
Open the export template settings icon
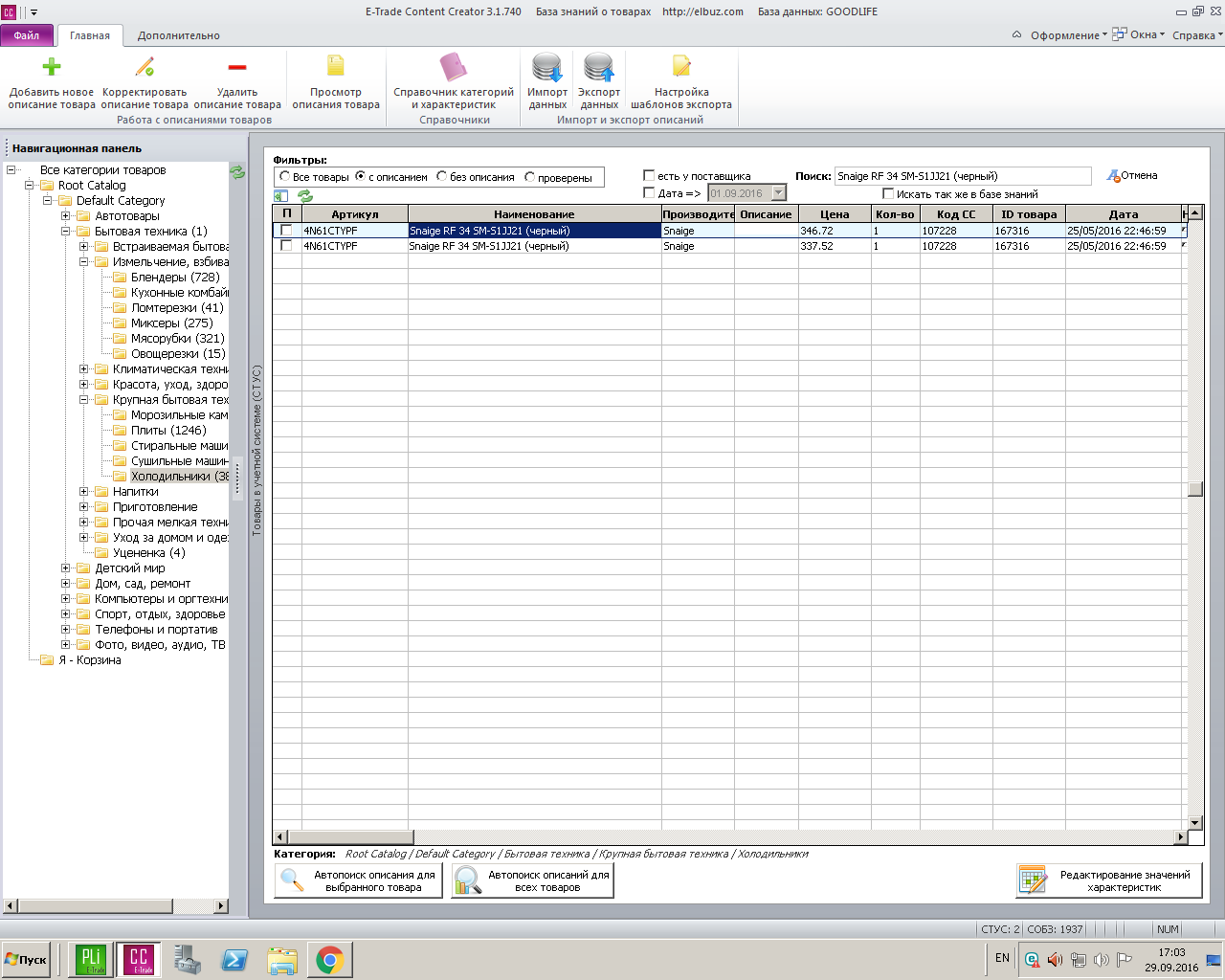[x=681, y=66]
